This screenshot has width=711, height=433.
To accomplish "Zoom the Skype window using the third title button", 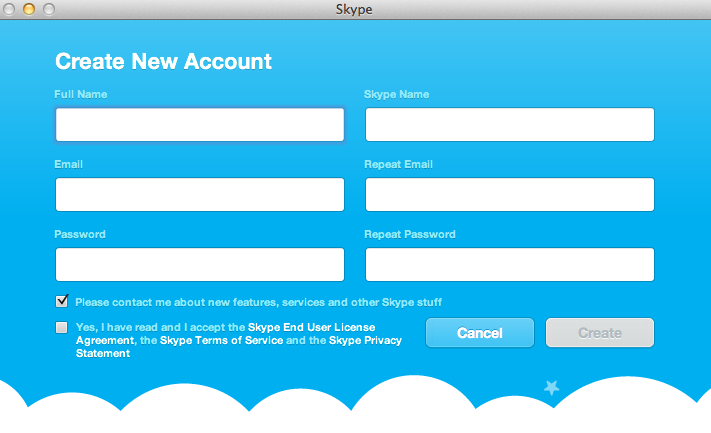I will point(49,9).
